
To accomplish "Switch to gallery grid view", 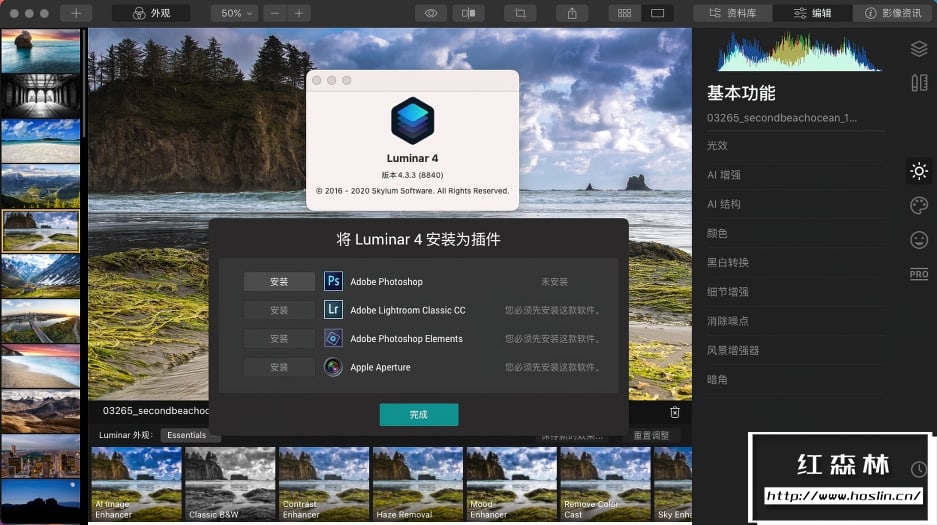I will pos(624,13).
